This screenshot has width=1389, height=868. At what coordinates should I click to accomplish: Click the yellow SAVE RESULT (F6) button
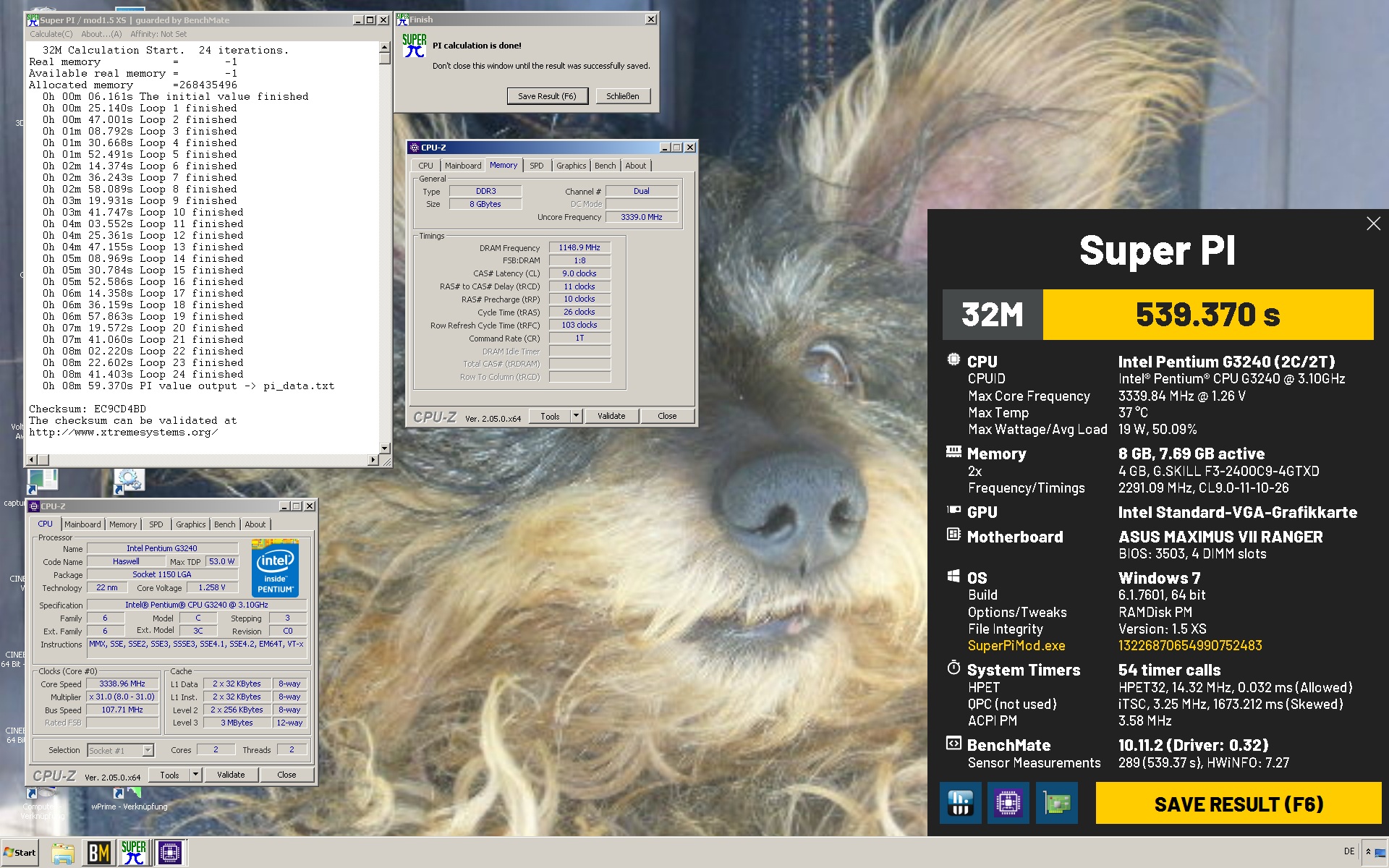1239,804
